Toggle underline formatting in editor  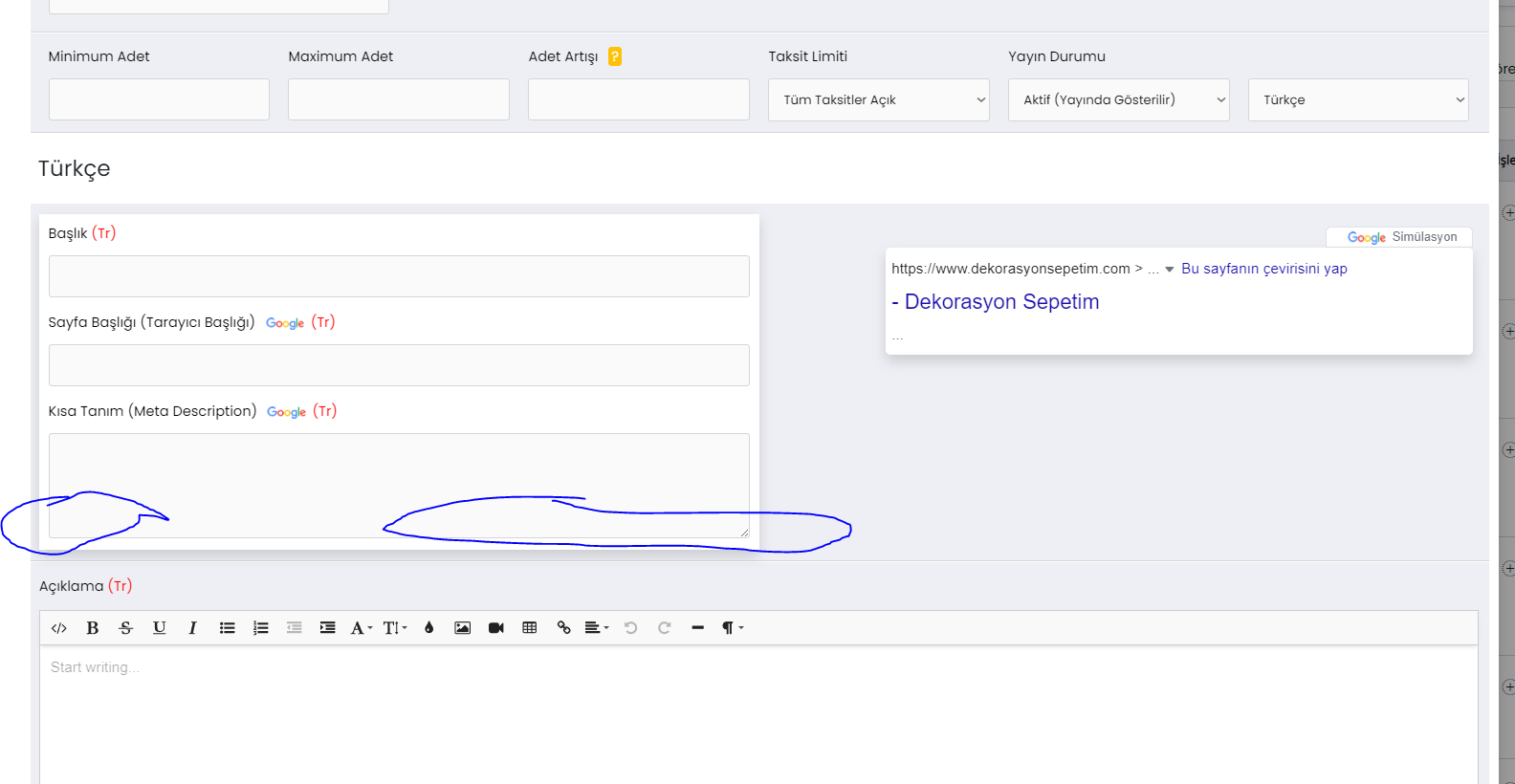160,628
